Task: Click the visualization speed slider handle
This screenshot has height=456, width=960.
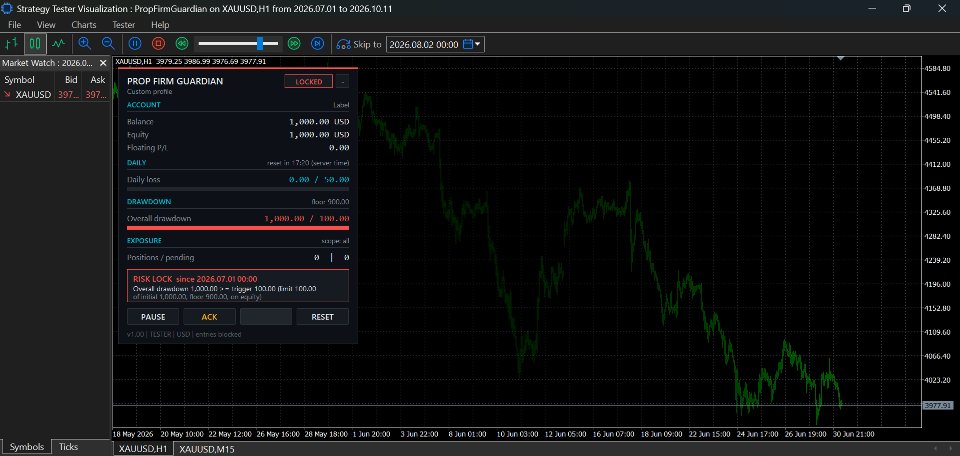Action: 260,43
